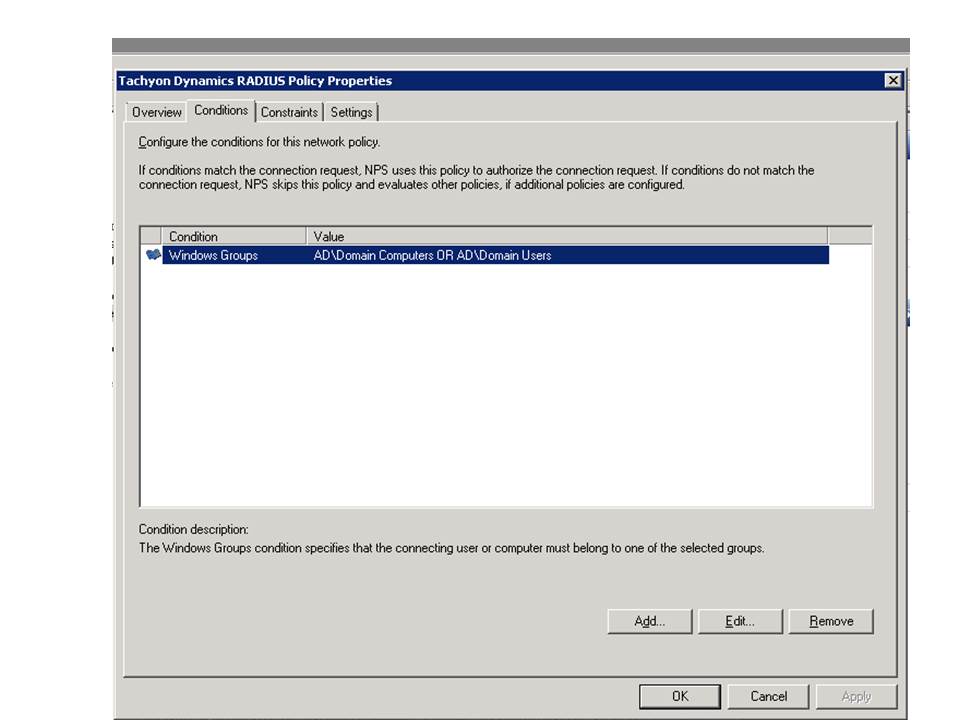The width and height of the screenshot is (960, 720).
Task: Click the AD\Domain Computers OR AD\Domain Users value
Action: 432,255
